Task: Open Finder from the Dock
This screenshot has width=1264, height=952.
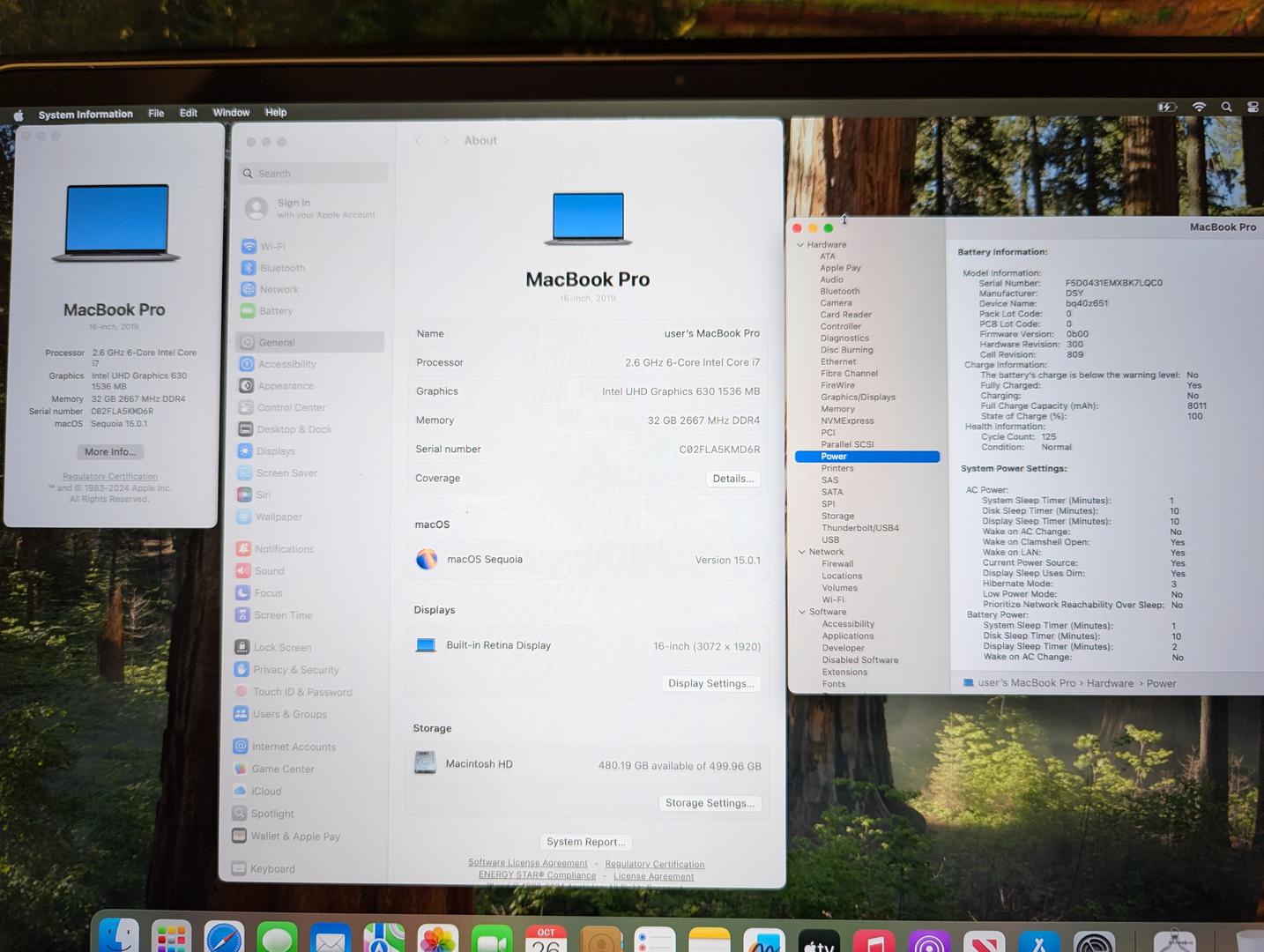Action: point(118,936)
